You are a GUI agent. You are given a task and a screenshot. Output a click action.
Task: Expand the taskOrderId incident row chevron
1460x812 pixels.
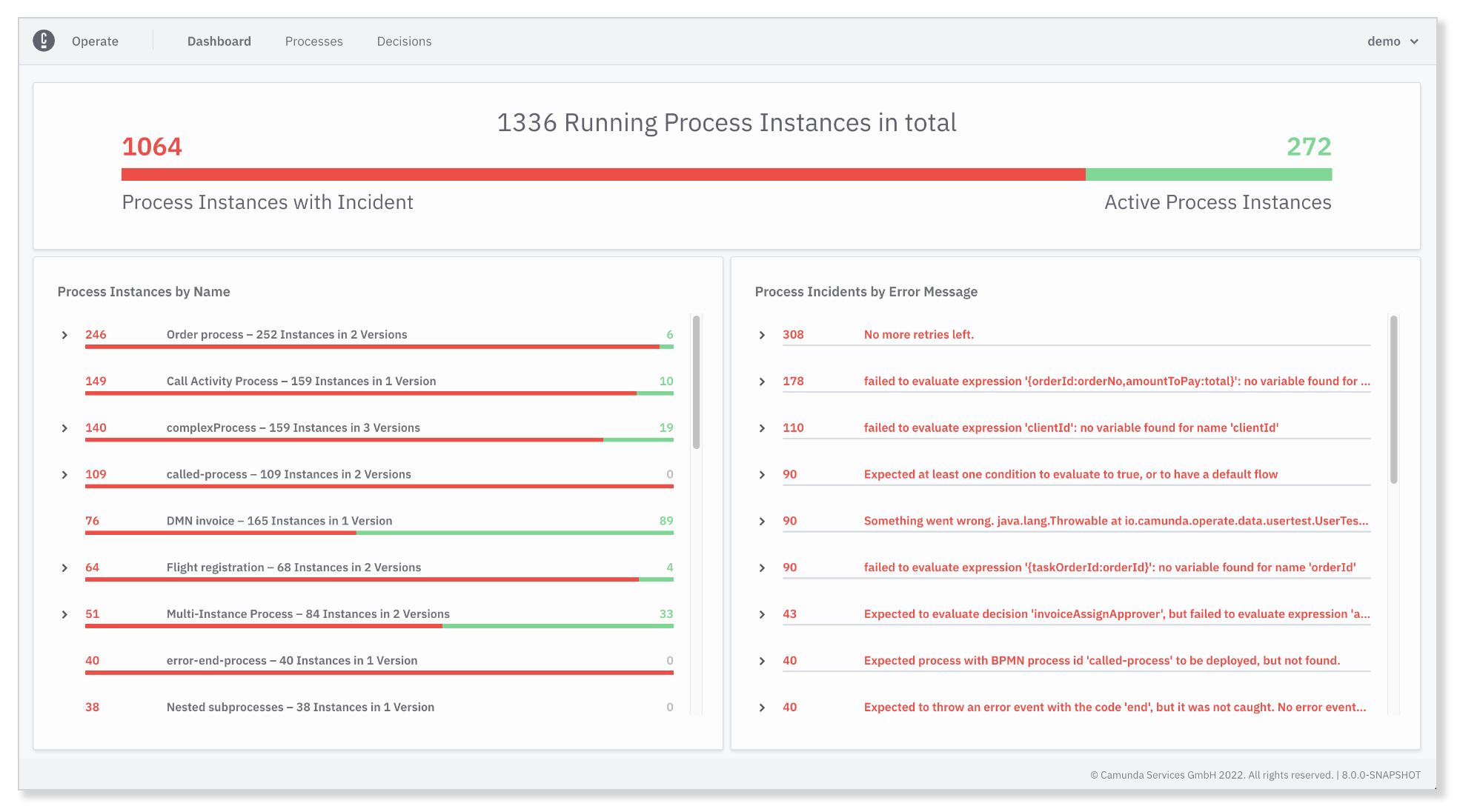click(762, 568)
